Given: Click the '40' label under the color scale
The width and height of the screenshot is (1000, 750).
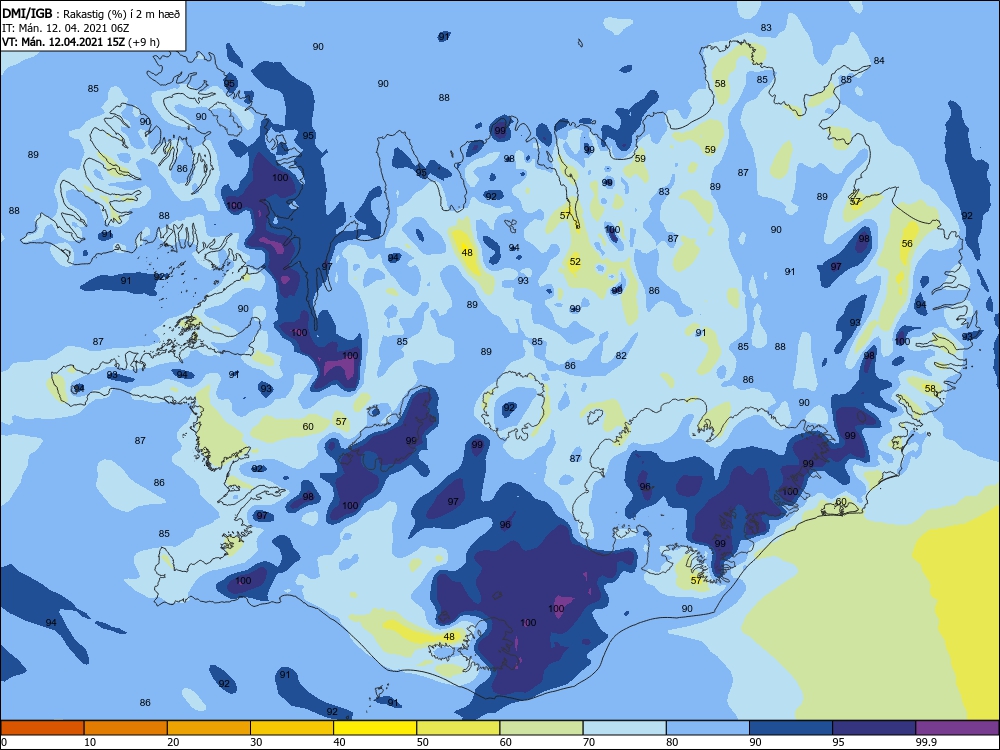Looking at the screenshot, I should (340, 742).
